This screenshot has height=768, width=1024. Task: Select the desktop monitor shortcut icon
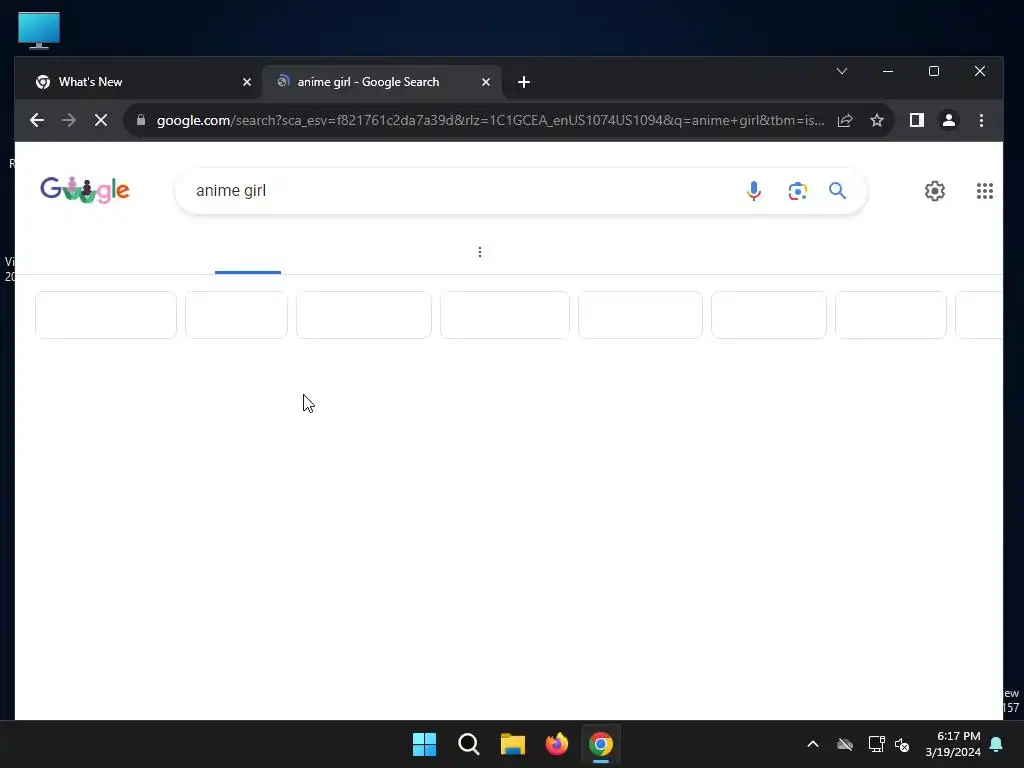coord(39,31)
